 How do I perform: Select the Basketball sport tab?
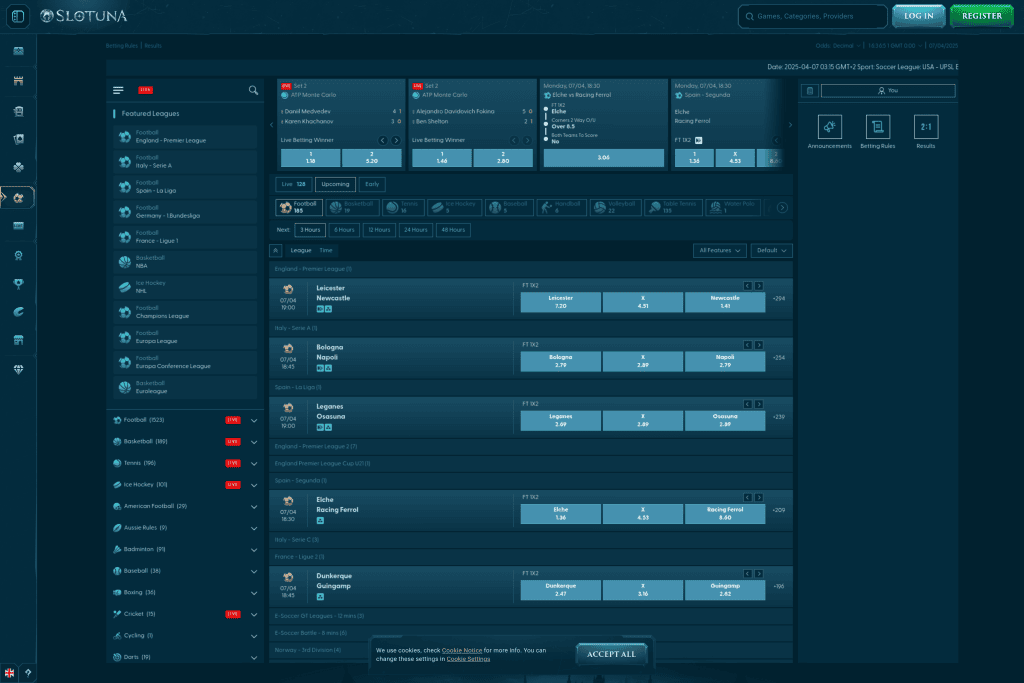[x=353, y=208]
